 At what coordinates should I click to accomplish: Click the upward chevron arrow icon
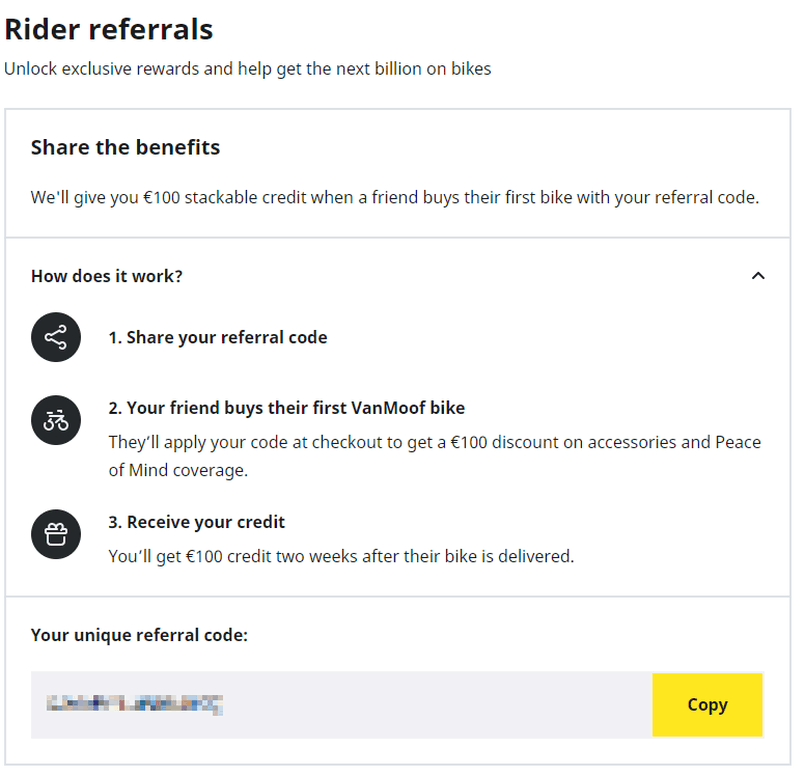[758, 276]
